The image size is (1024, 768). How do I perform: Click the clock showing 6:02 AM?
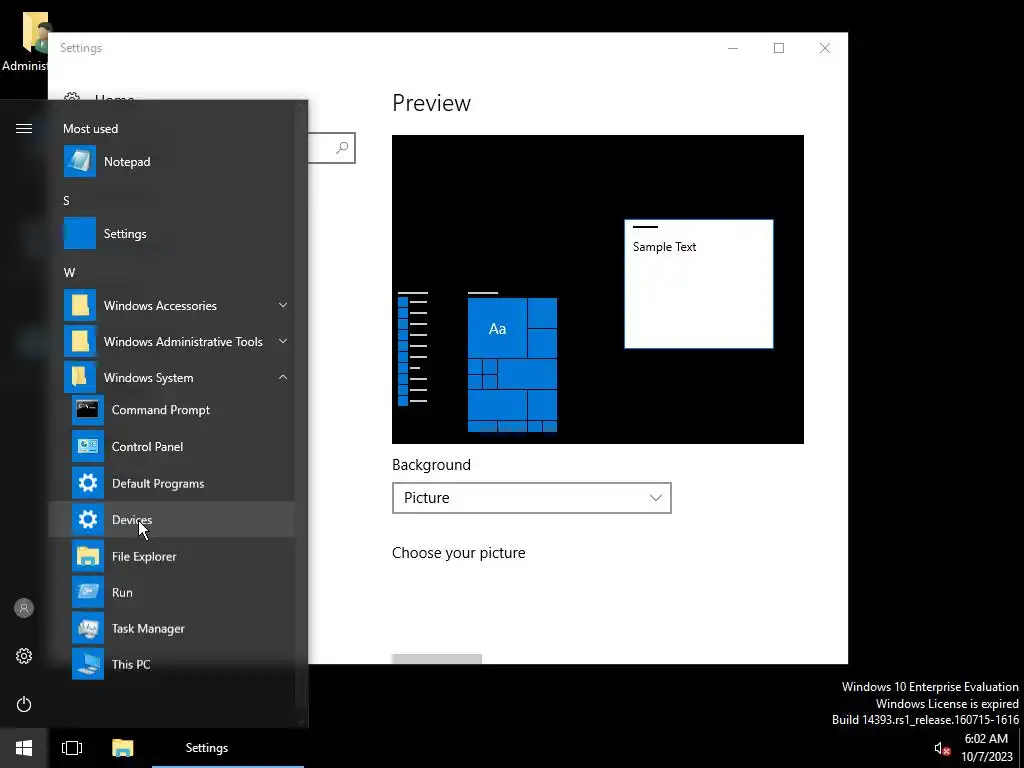tap(985, 739)
